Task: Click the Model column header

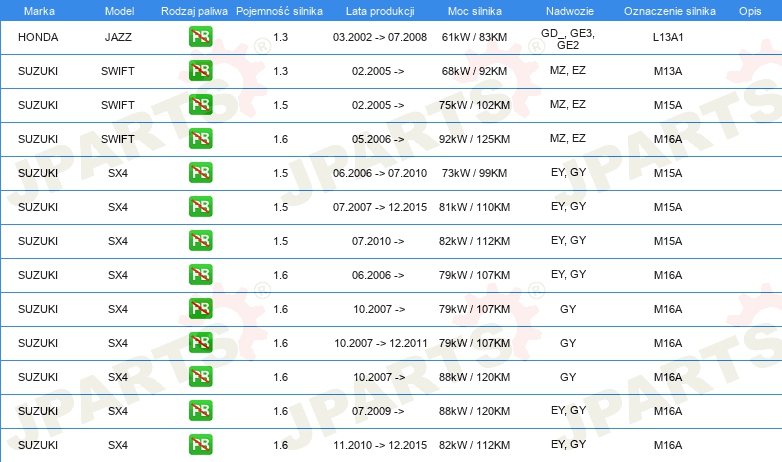Action: [119, 11]
